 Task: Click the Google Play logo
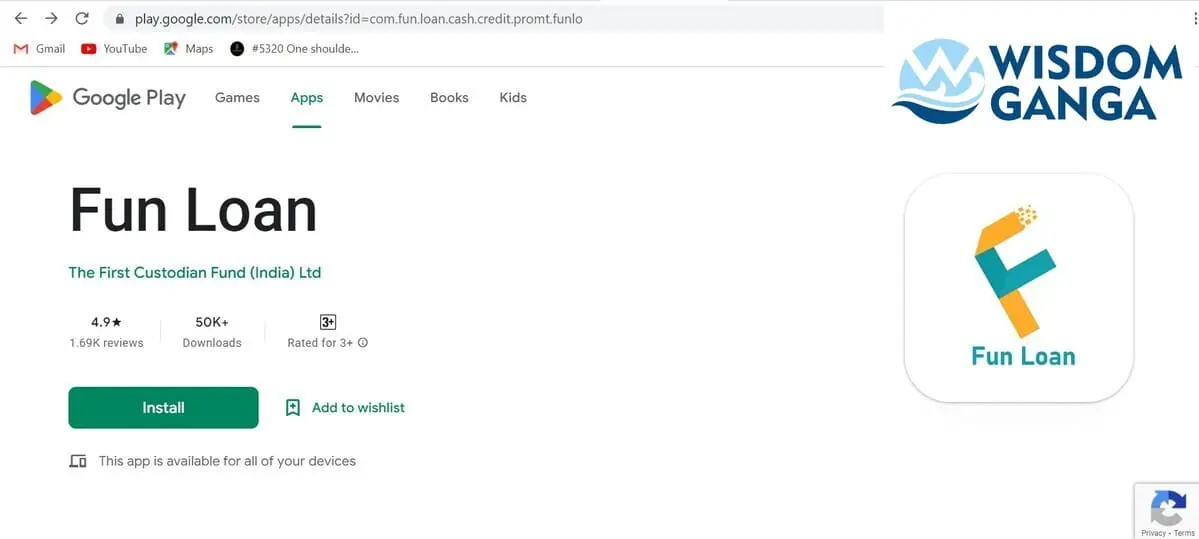pyautogui.click(x=108, y=98)
